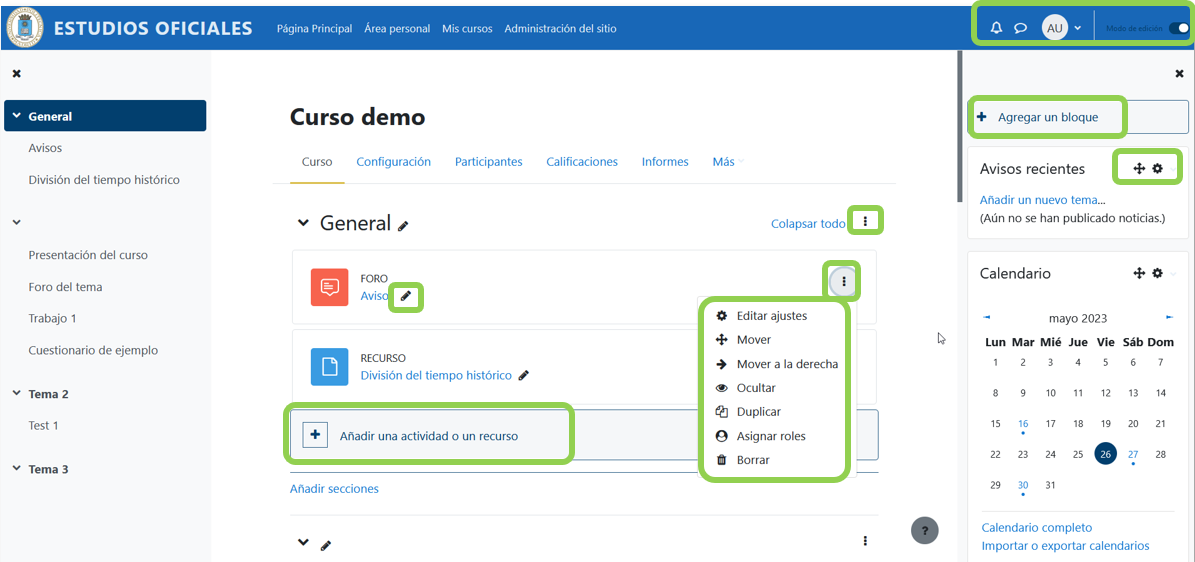This screenshot has height=562, width=1195.
Task: Click Añadir un nuevo tema link
Action: 1038,200
